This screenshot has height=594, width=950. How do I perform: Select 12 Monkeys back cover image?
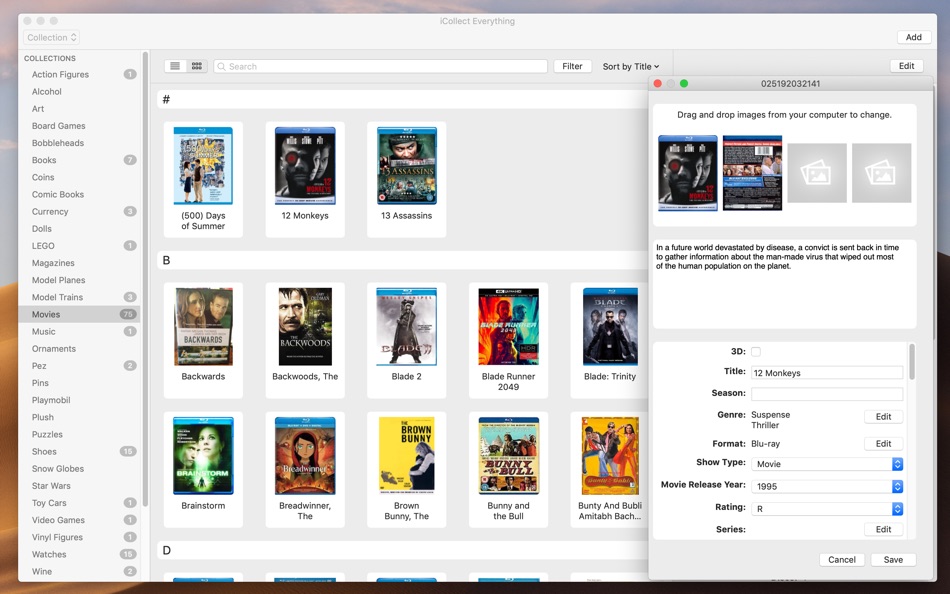click(752, 173)
